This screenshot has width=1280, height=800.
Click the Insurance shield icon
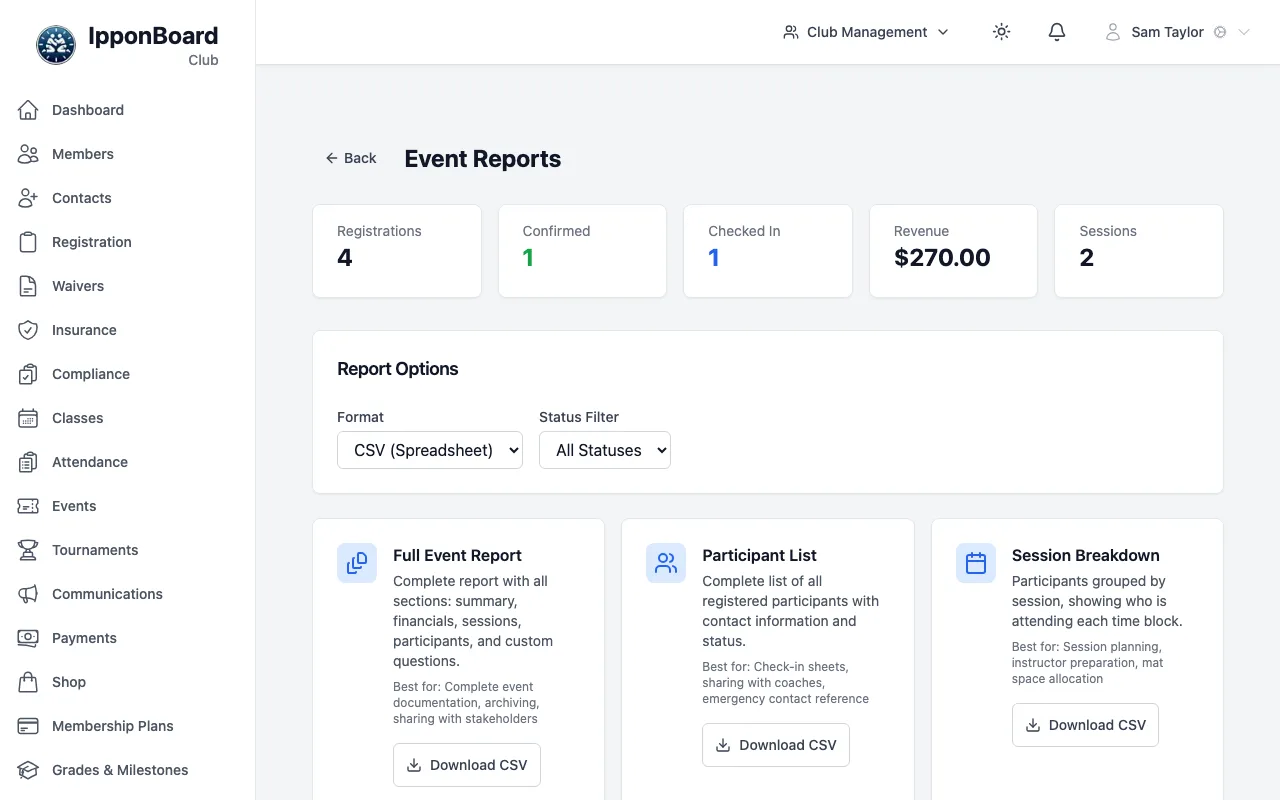(28, 330)
